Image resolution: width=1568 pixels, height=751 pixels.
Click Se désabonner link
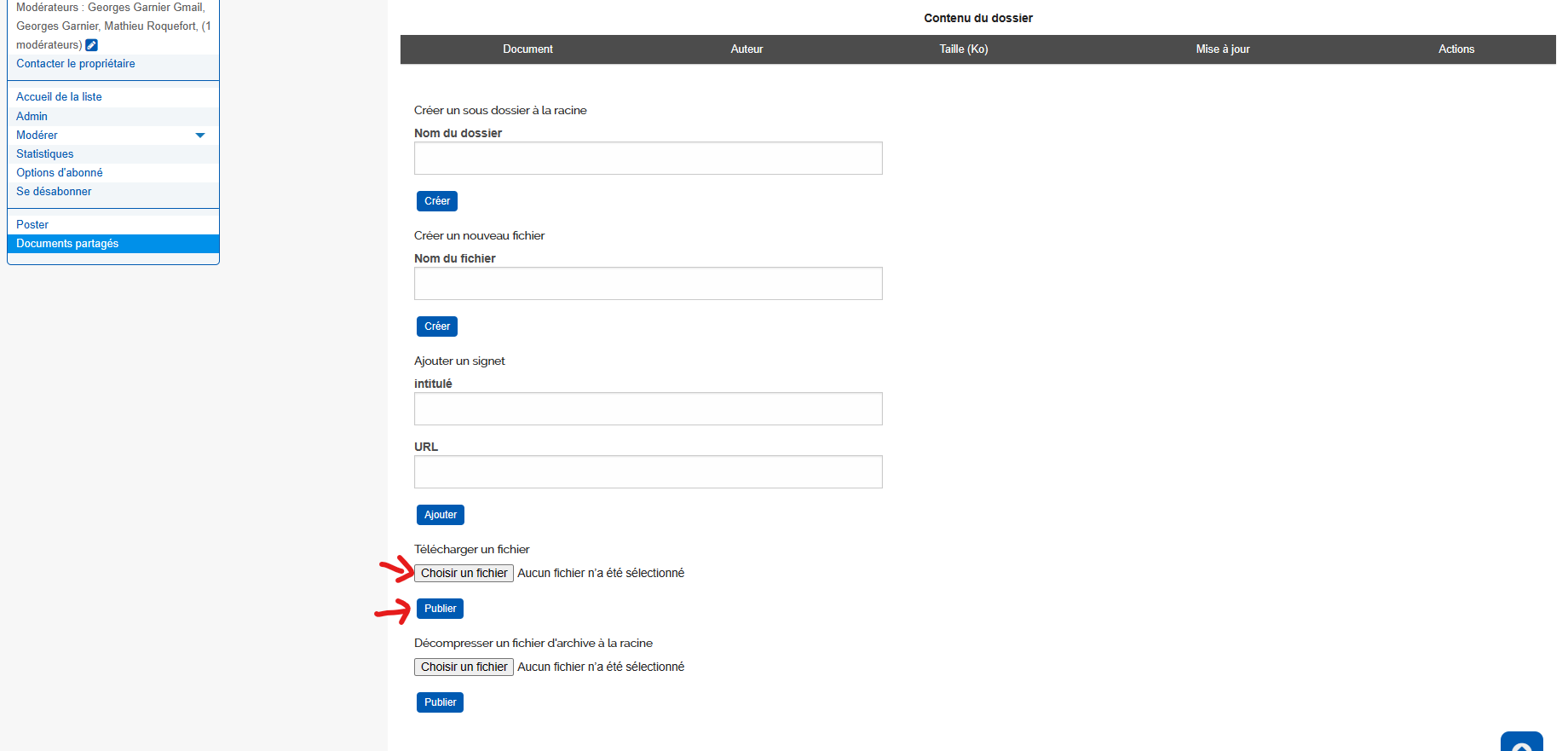(54, 192)
